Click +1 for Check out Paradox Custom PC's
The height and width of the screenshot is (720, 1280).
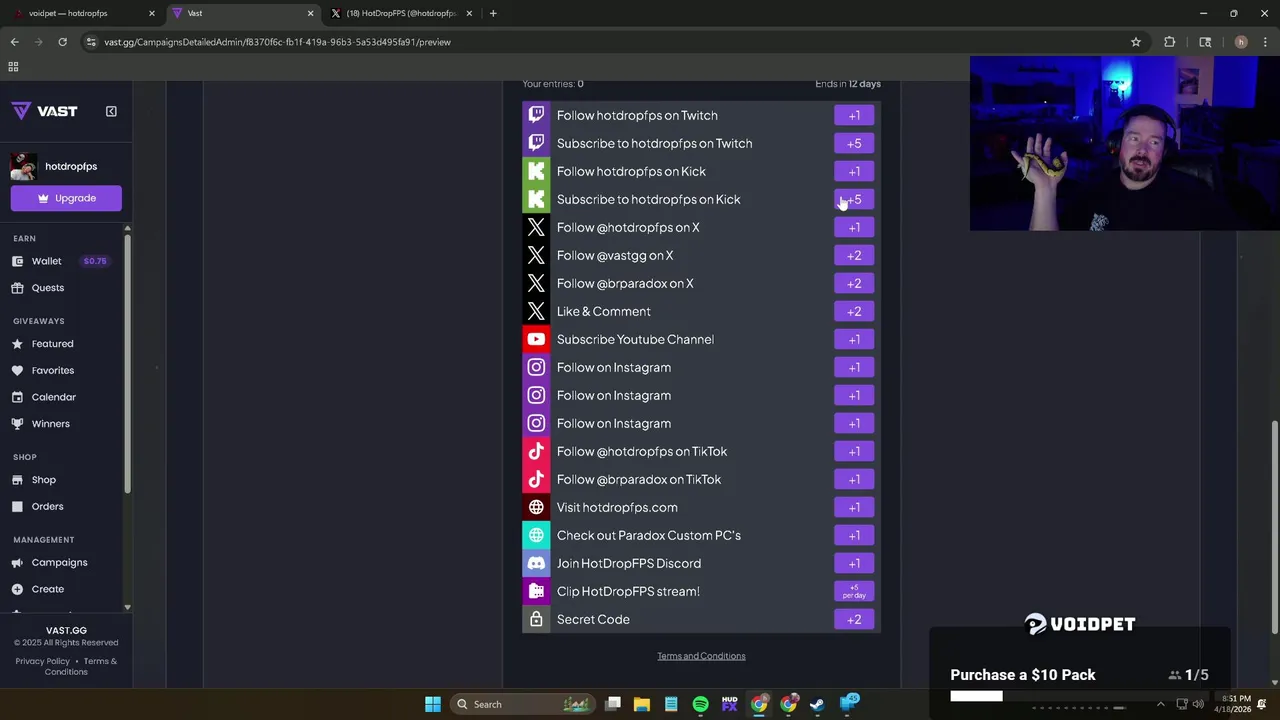point(854,535)
